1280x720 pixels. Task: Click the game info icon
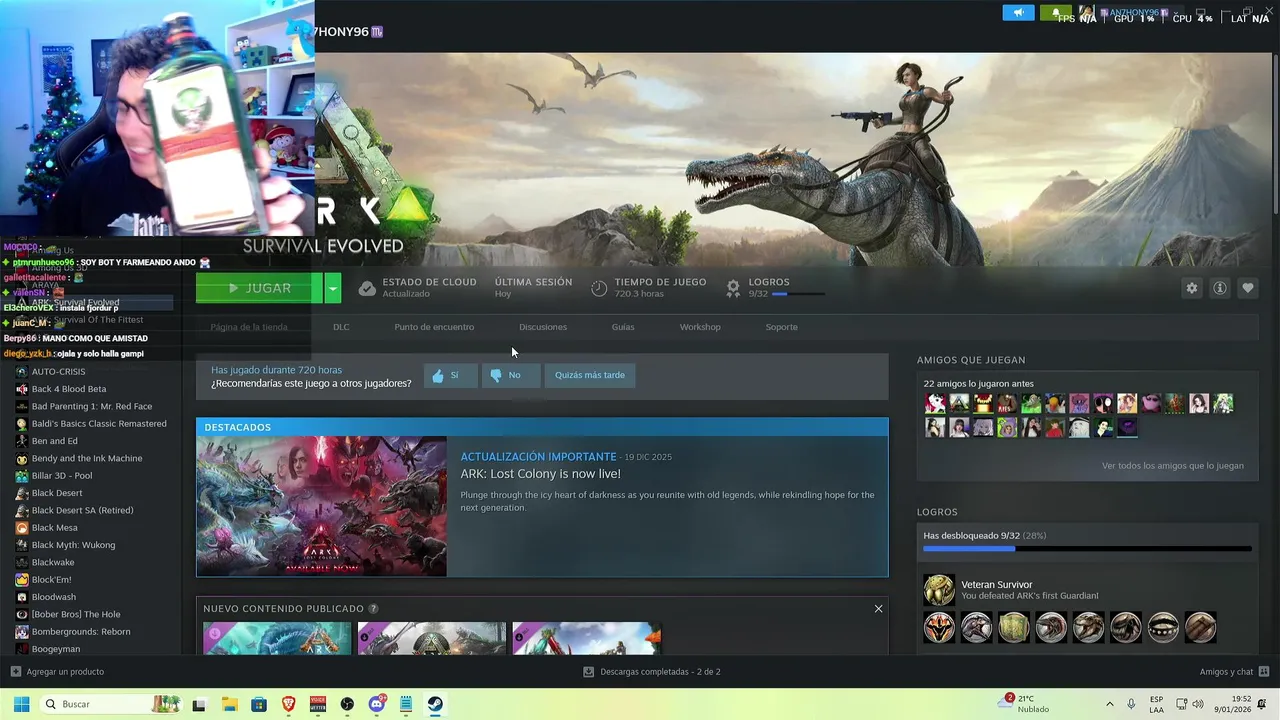[x=1220, y=288]
